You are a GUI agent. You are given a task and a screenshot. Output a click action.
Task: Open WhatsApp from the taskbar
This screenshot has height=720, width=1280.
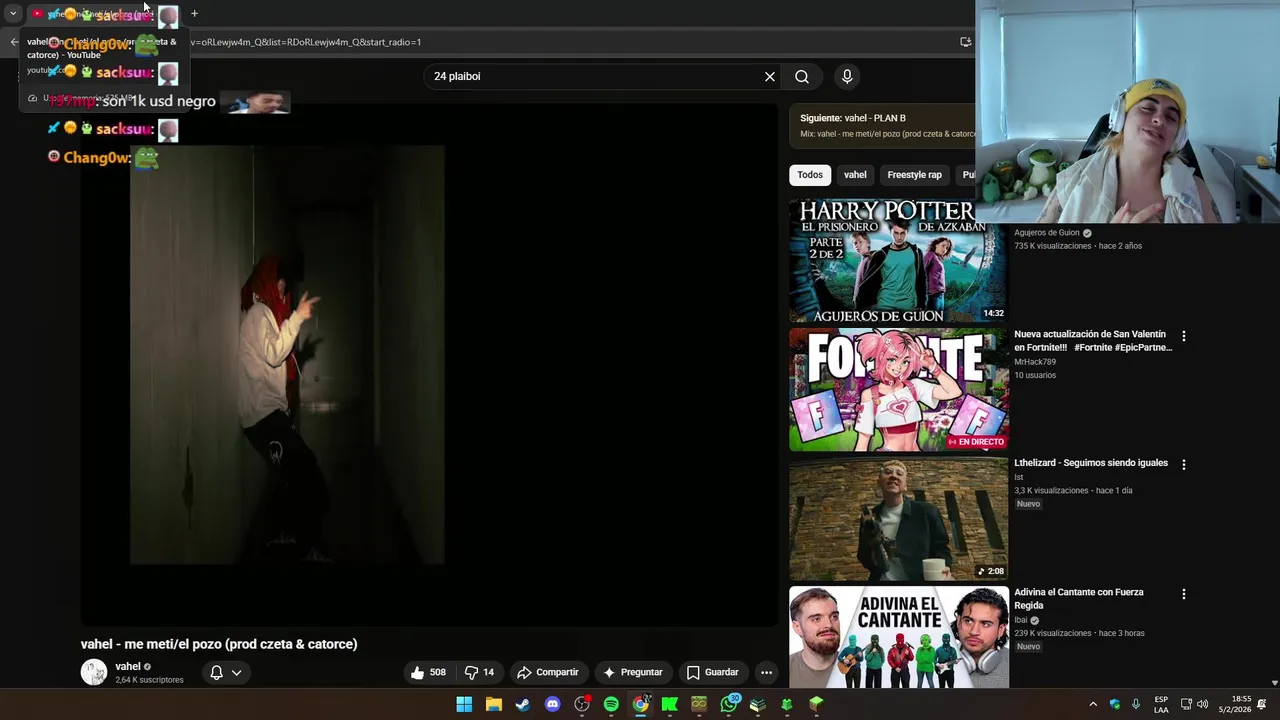728,704
